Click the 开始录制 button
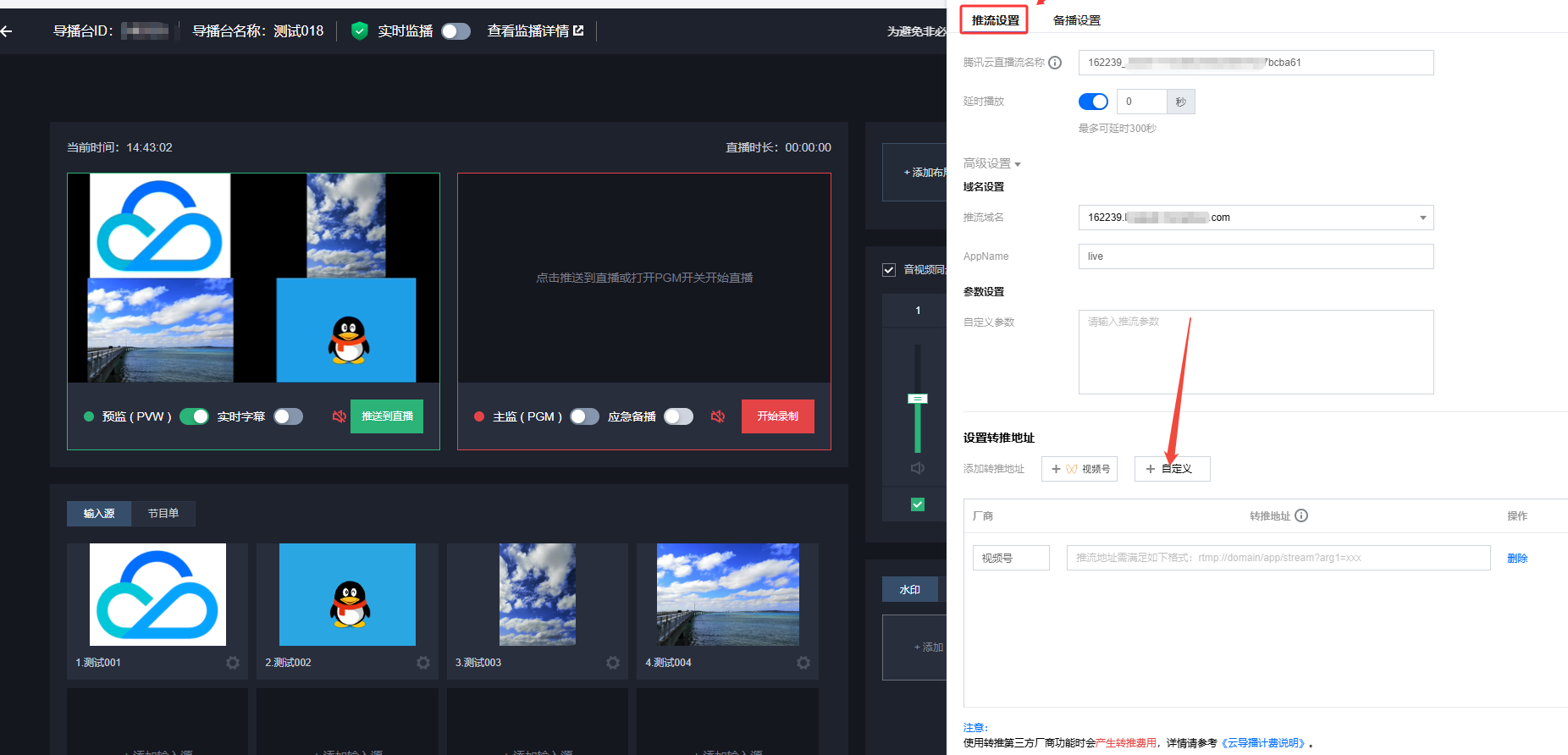The image size is (1568, 755). point(778,416)
